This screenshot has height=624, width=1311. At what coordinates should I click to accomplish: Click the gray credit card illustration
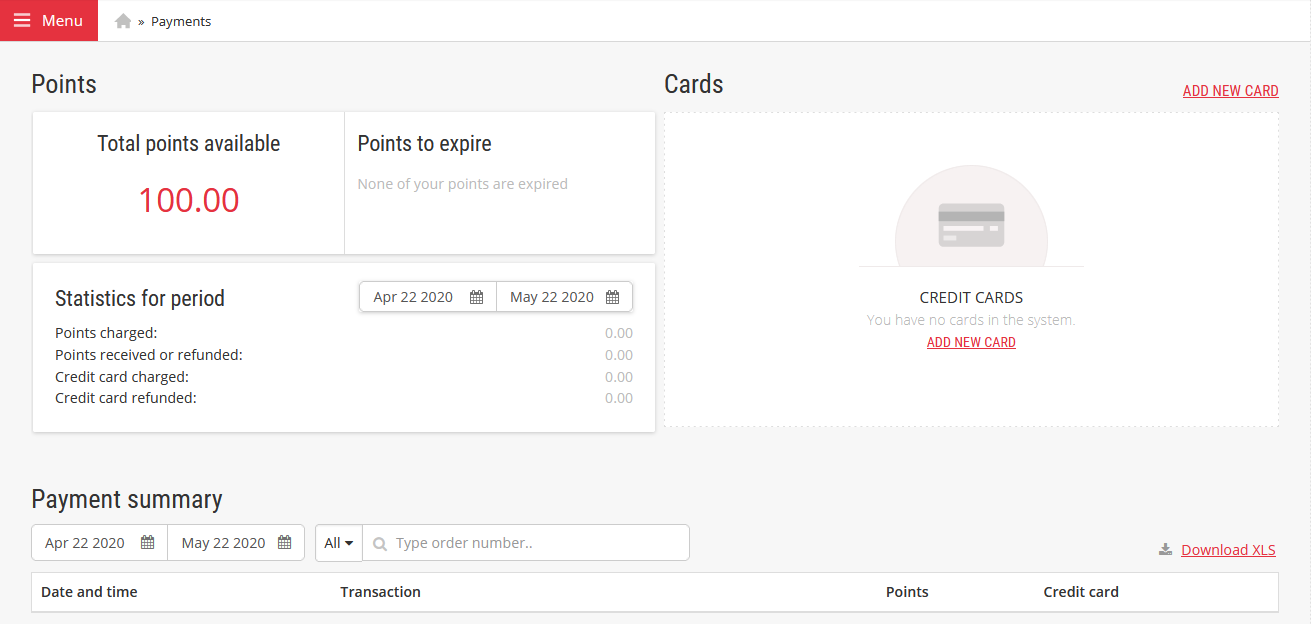(x=971, y=225)
